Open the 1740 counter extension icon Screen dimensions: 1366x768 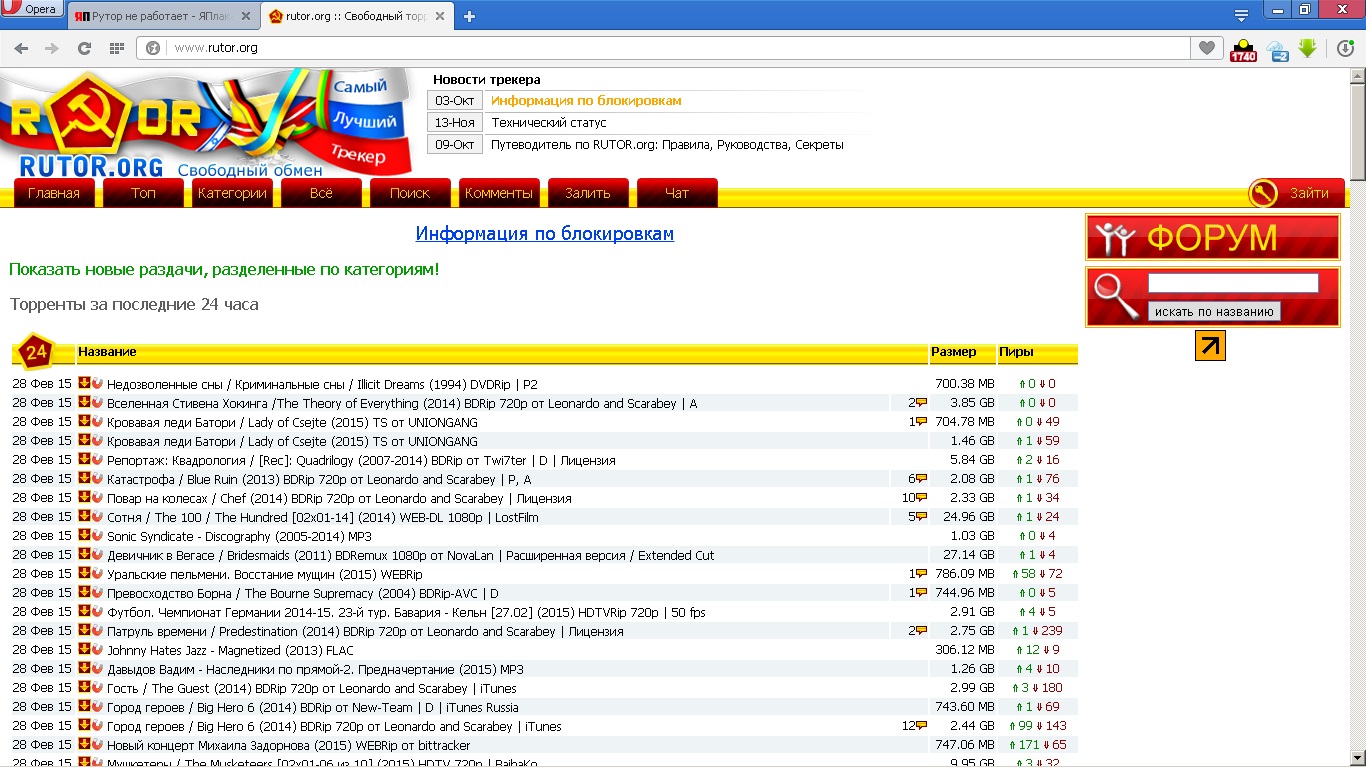point(1242,49)
